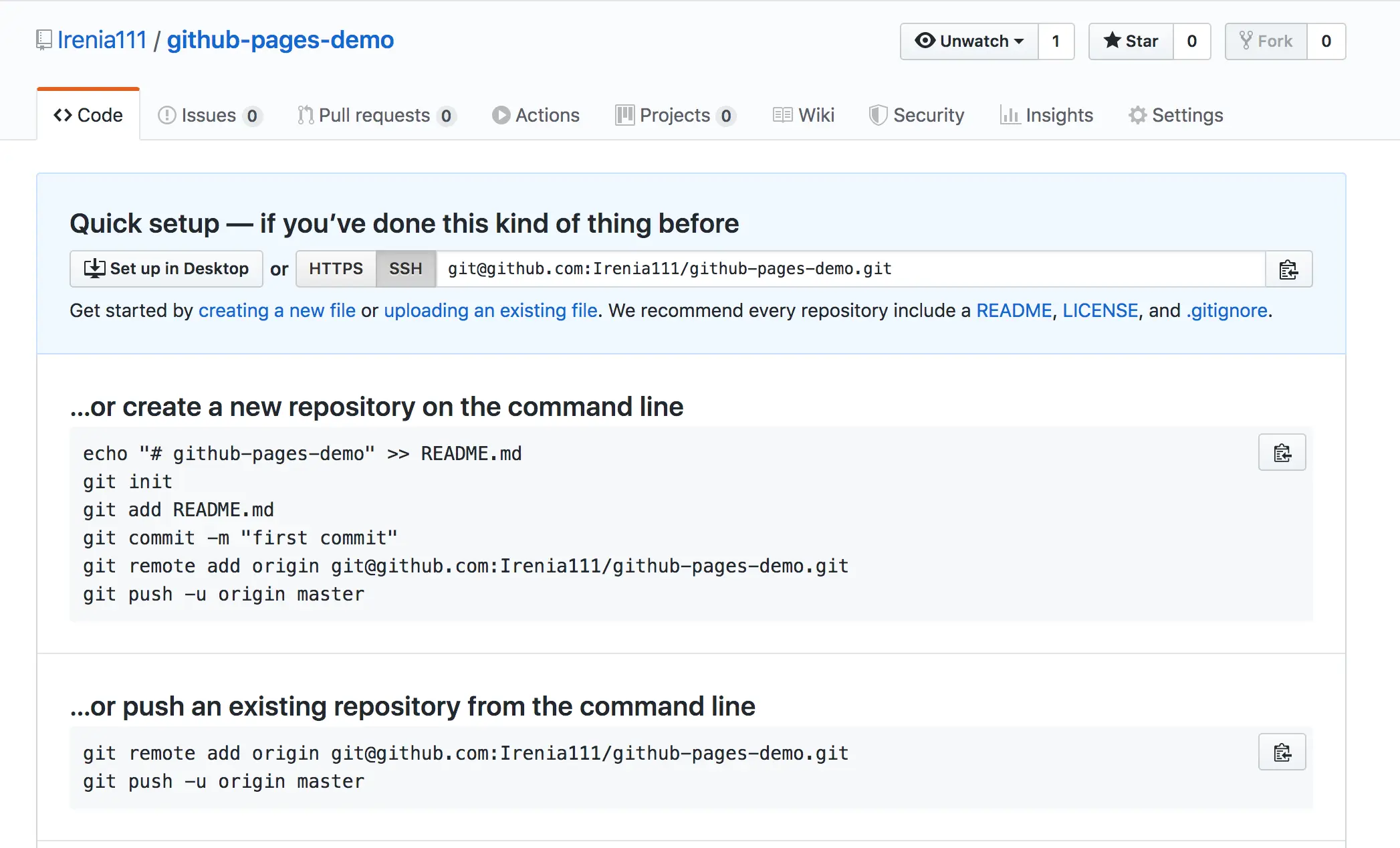This screenshot has height=848, width=1400.
Task: Click the Fork button
Action: [x=1266, y=41]
